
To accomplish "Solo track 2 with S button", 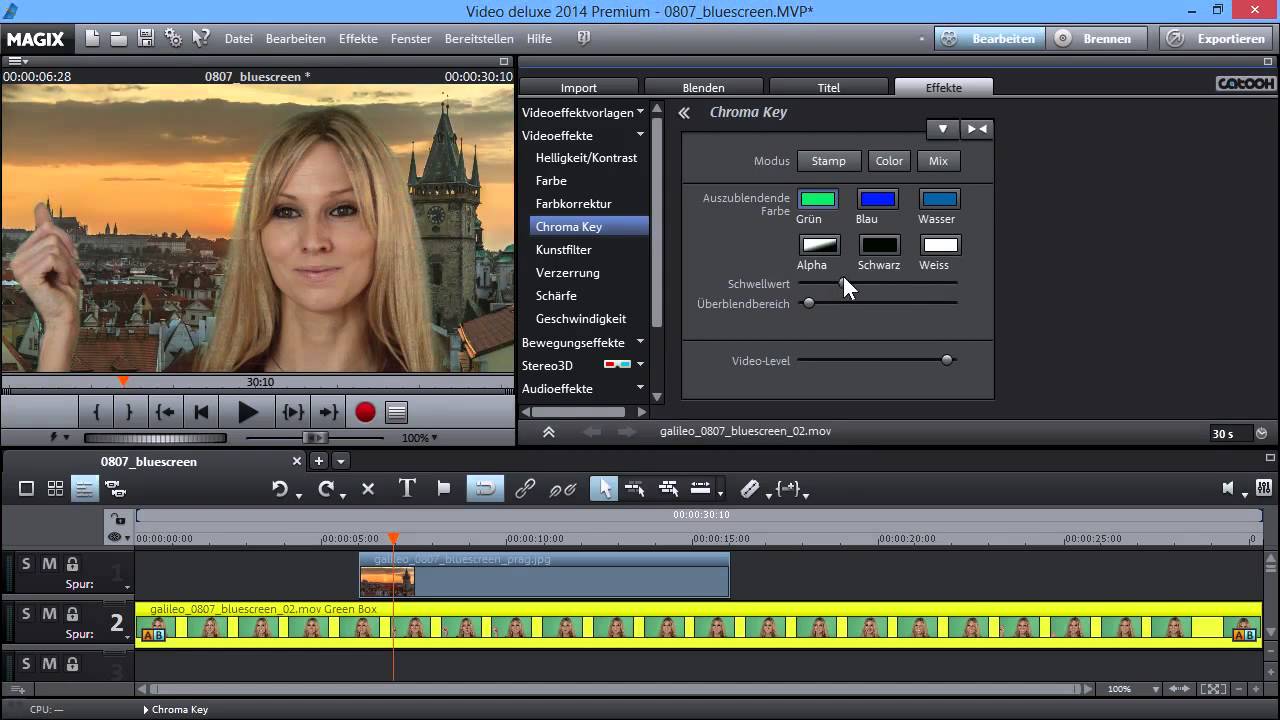I will coord(26,614).
